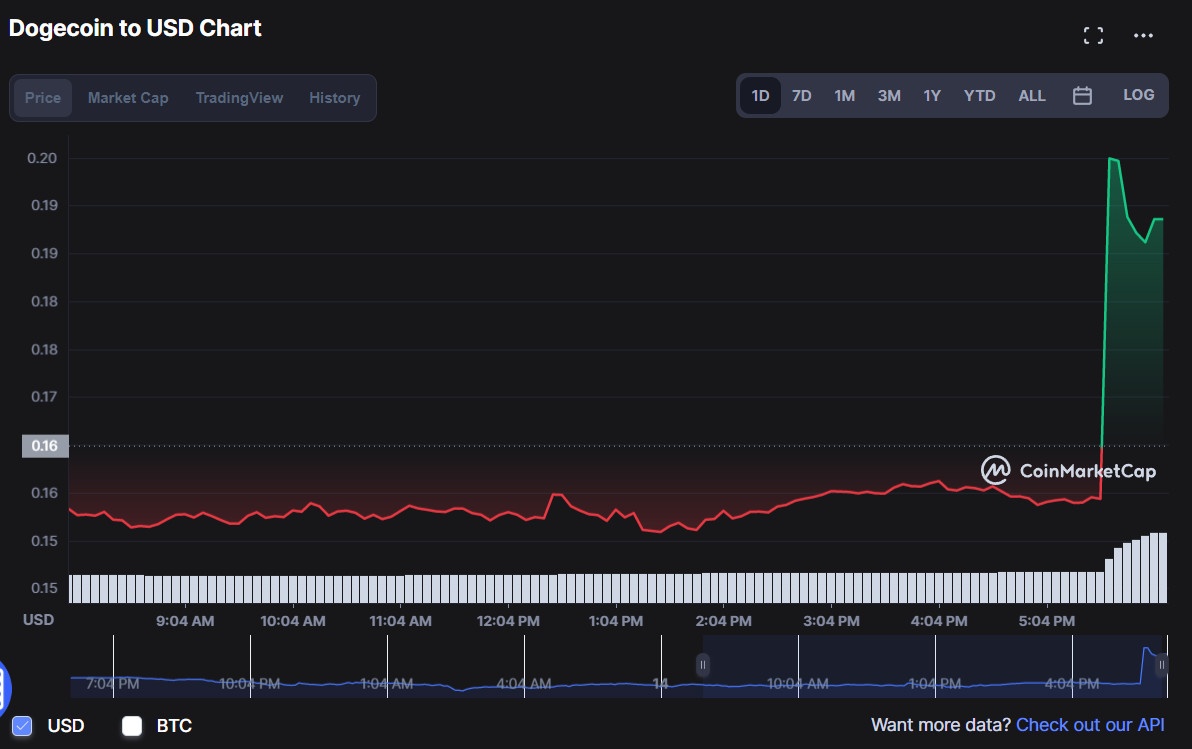Click the blue circular icon bottom-left

(5, 686)
